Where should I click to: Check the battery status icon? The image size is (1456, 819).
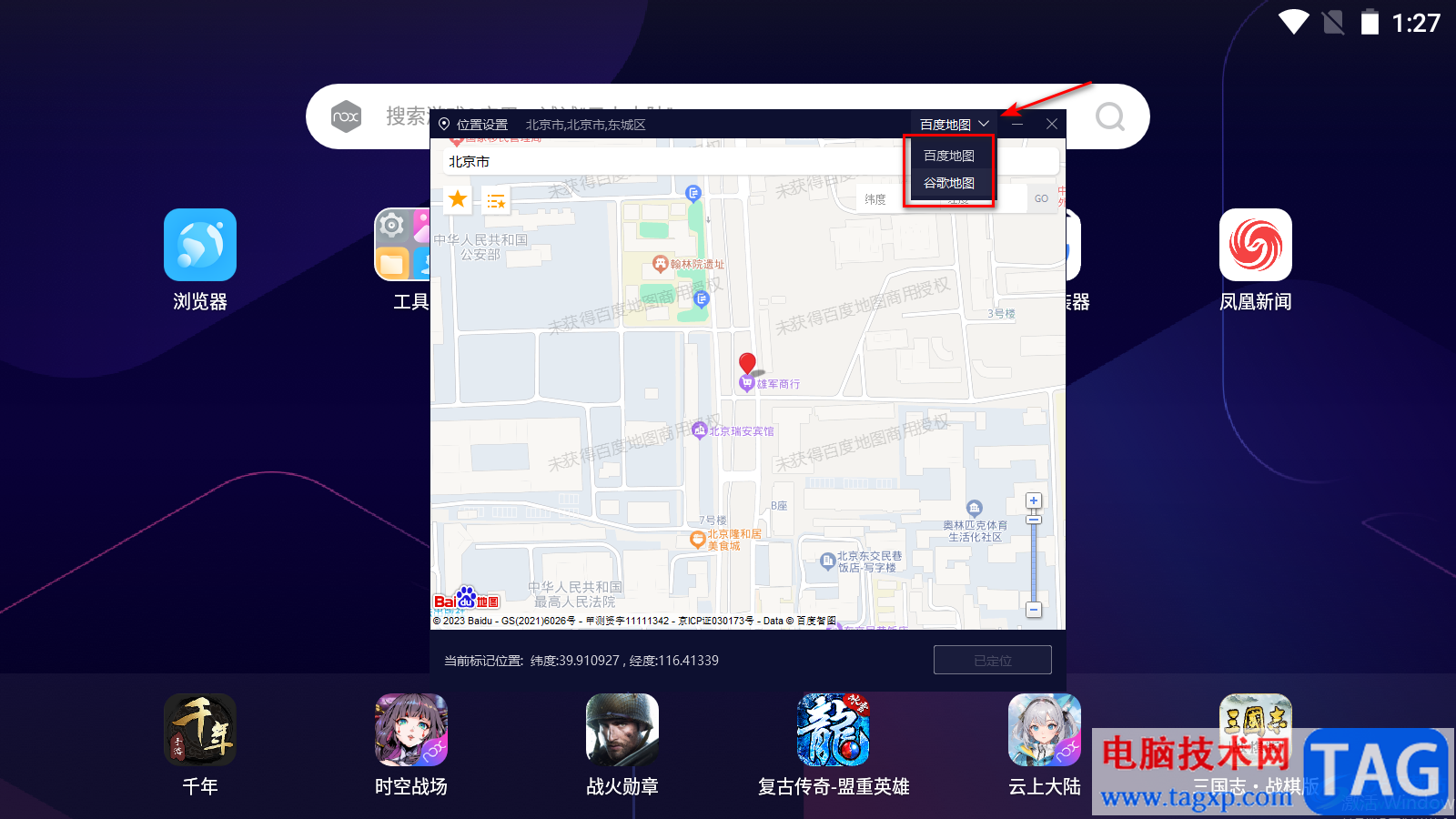click(1370, 22)
